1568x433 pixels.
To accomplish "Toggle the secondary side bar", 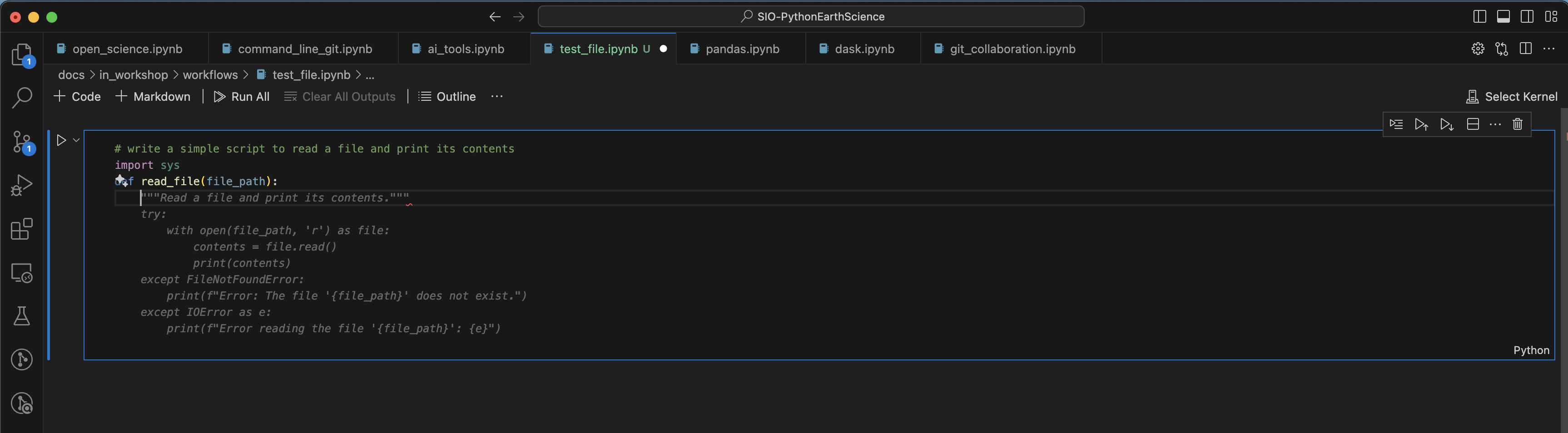I will pyautogui.click(x=1527, y=16).
